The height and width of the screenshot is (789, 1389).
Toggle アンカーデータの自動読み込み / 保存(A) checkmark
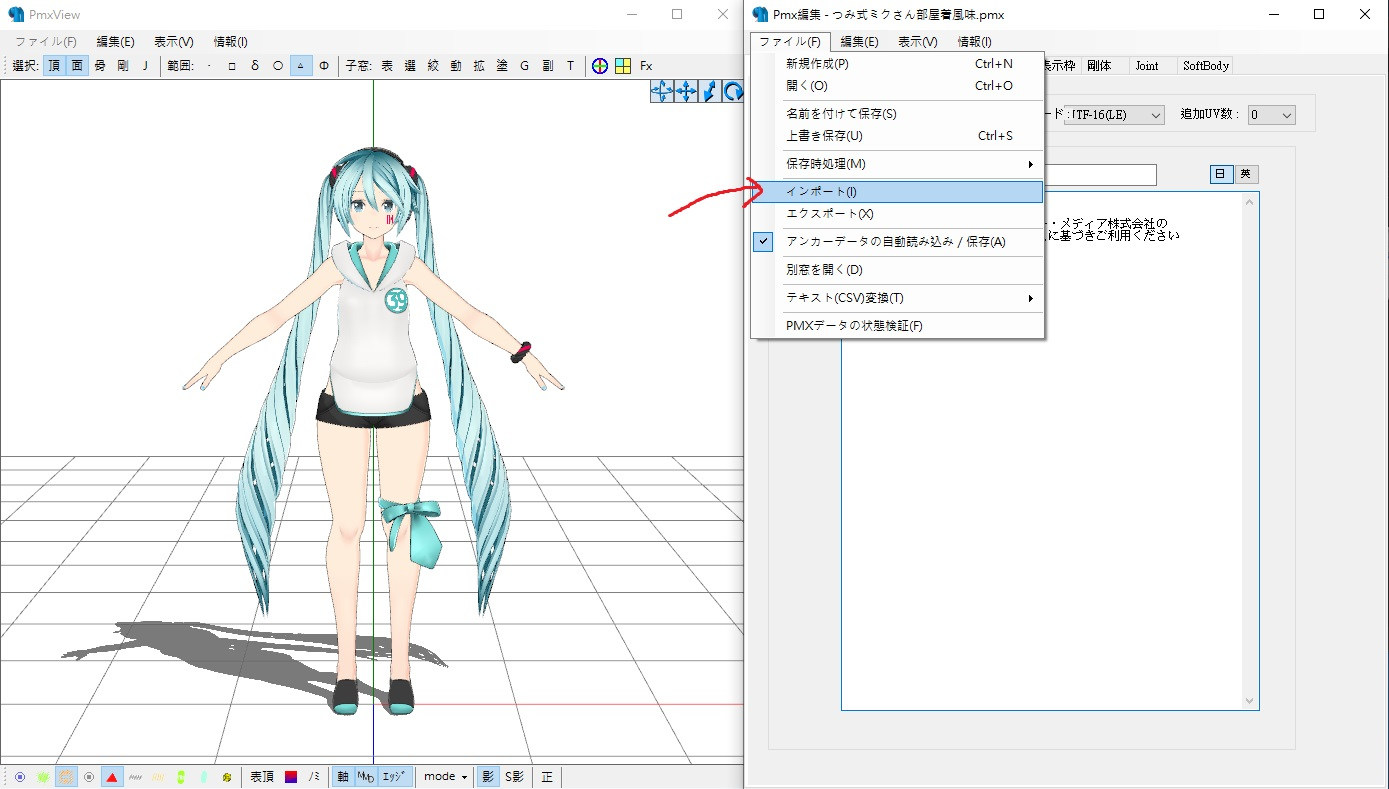(898, 242)
